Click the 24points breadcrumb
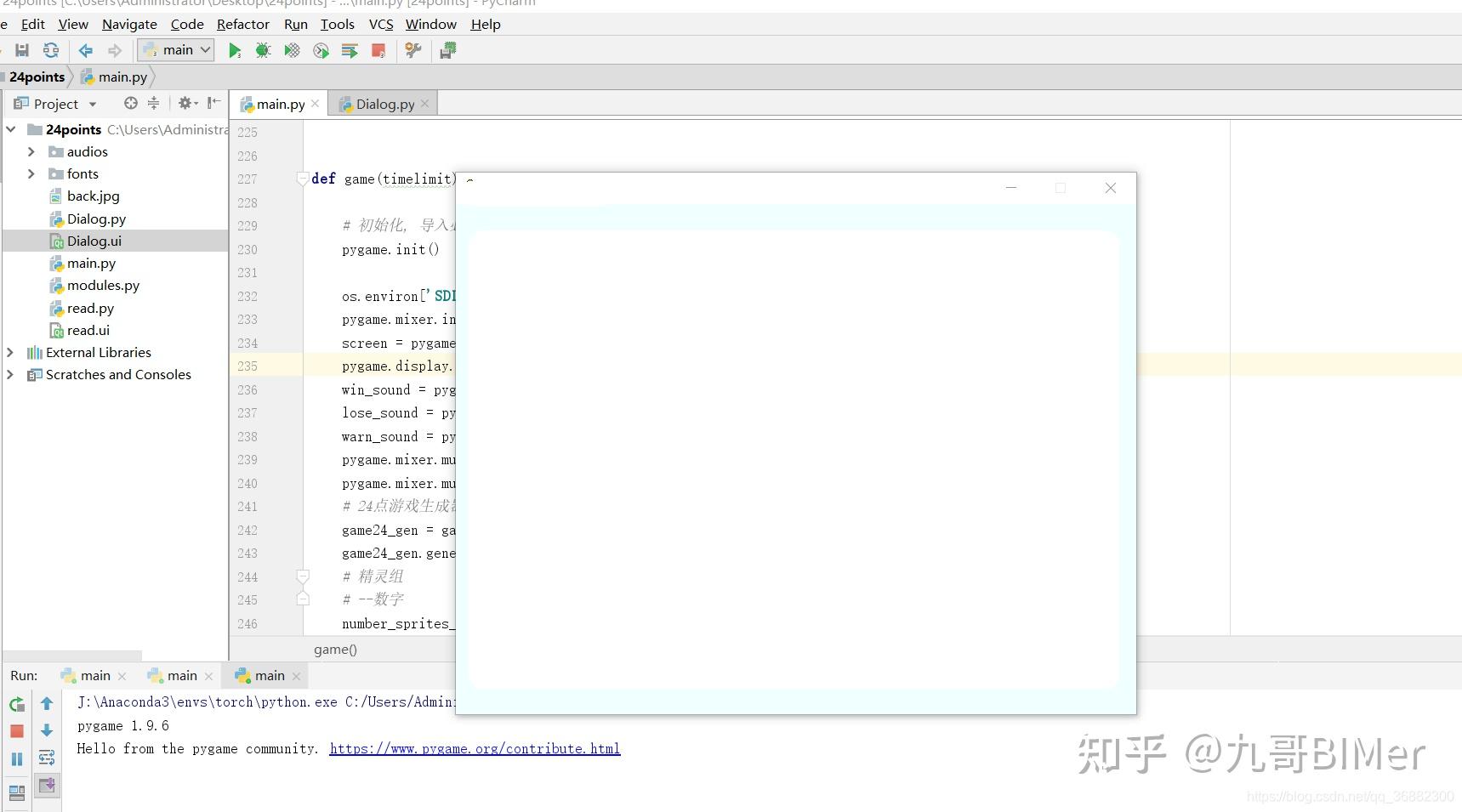The width and height of the screenshot is (1462, 812). (x=36, y=77)
